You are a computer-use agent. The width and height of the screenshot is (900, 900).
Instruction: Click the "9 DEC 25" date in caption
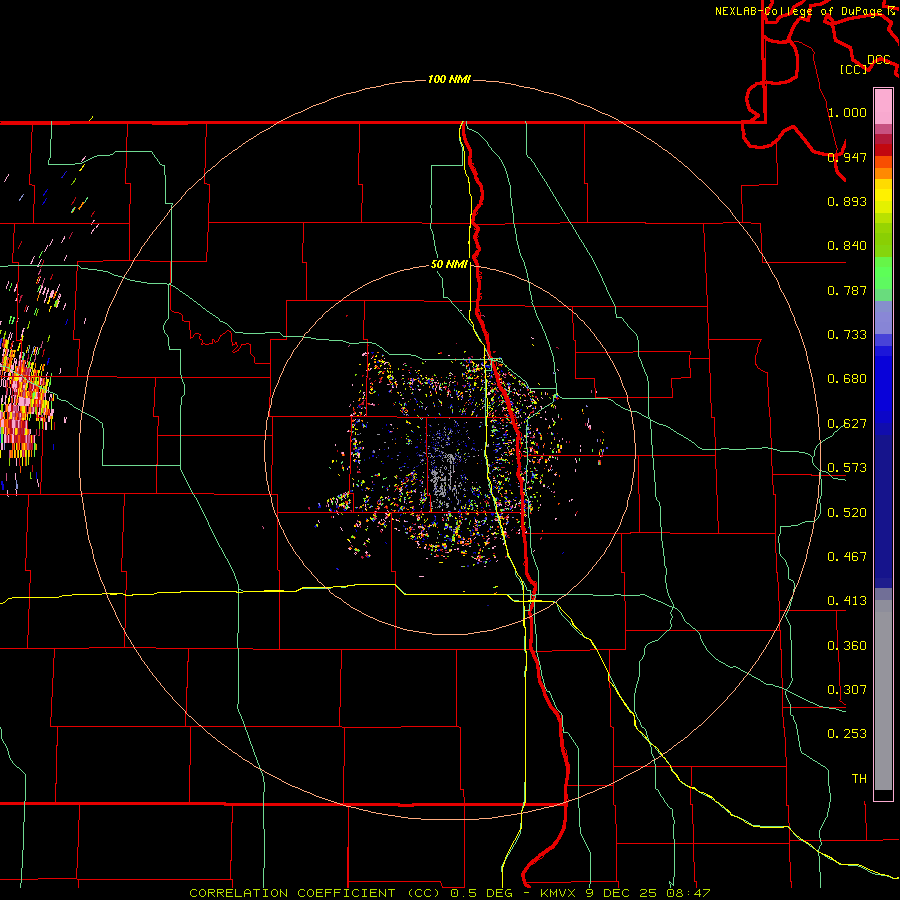pos(622,893)
